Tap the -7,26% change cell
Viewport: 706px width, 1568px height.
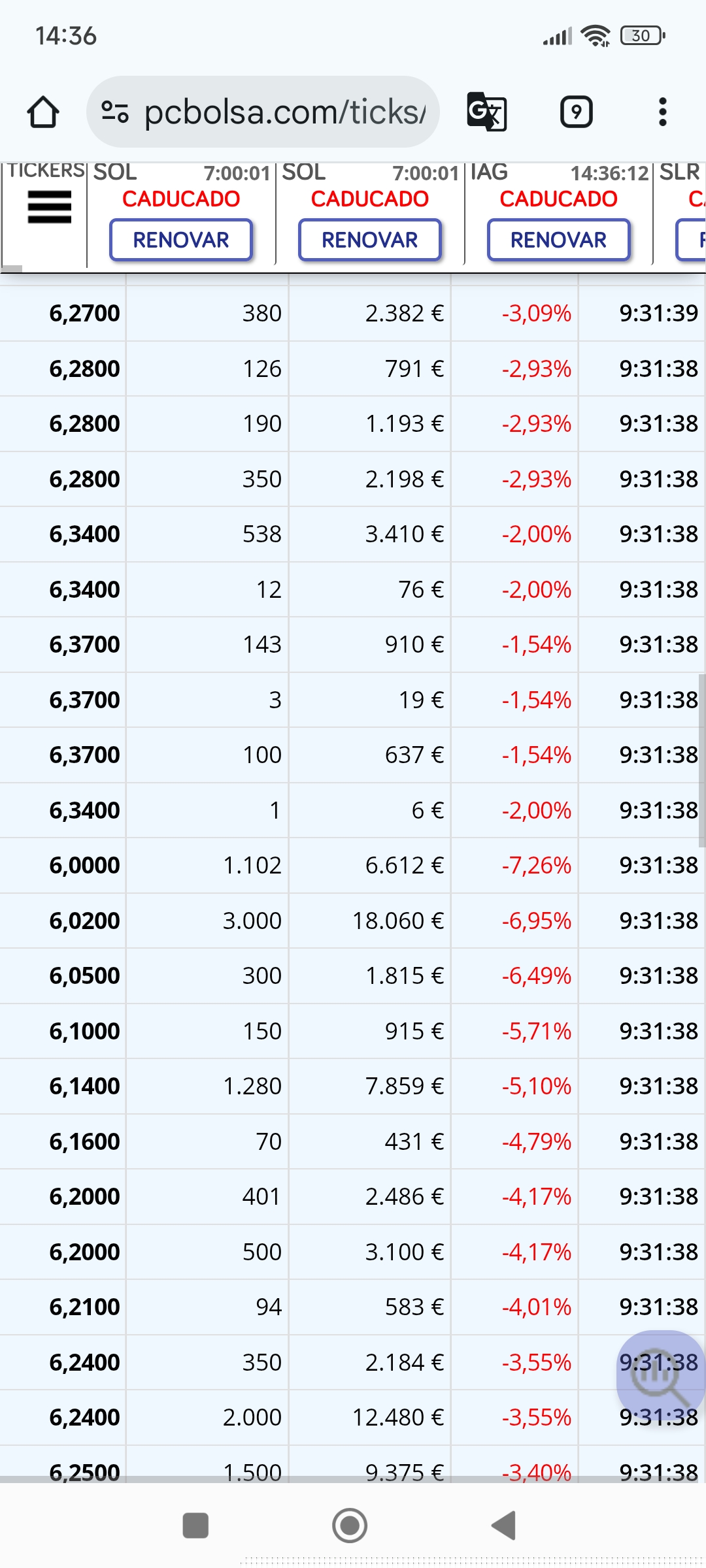[x=536, y=865]
